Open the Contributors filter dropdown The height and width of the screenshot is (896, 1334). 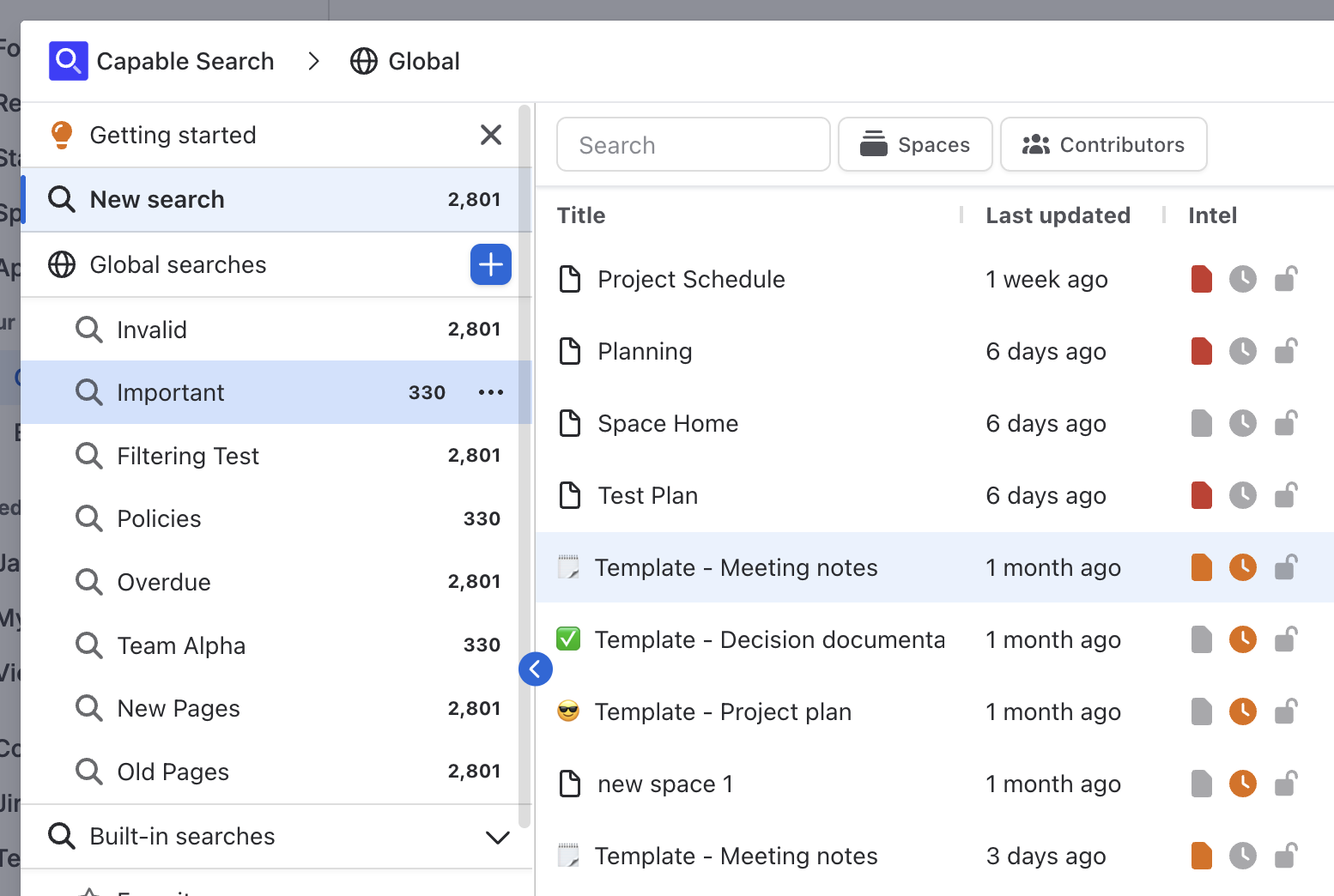coord(1103,145)
